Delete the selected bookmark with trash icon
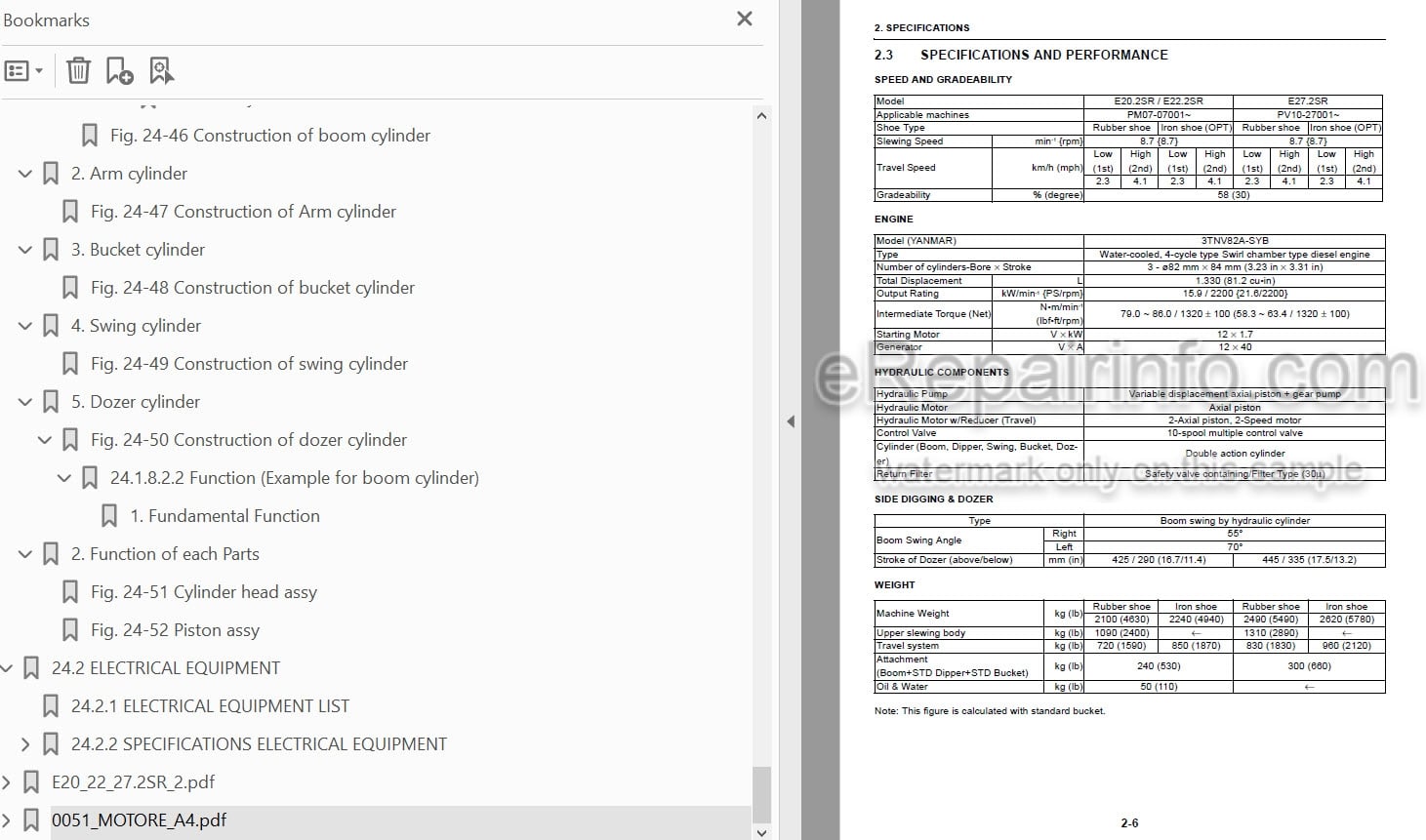This screenshot has height=840, width=1426. (x=78, y=70)
